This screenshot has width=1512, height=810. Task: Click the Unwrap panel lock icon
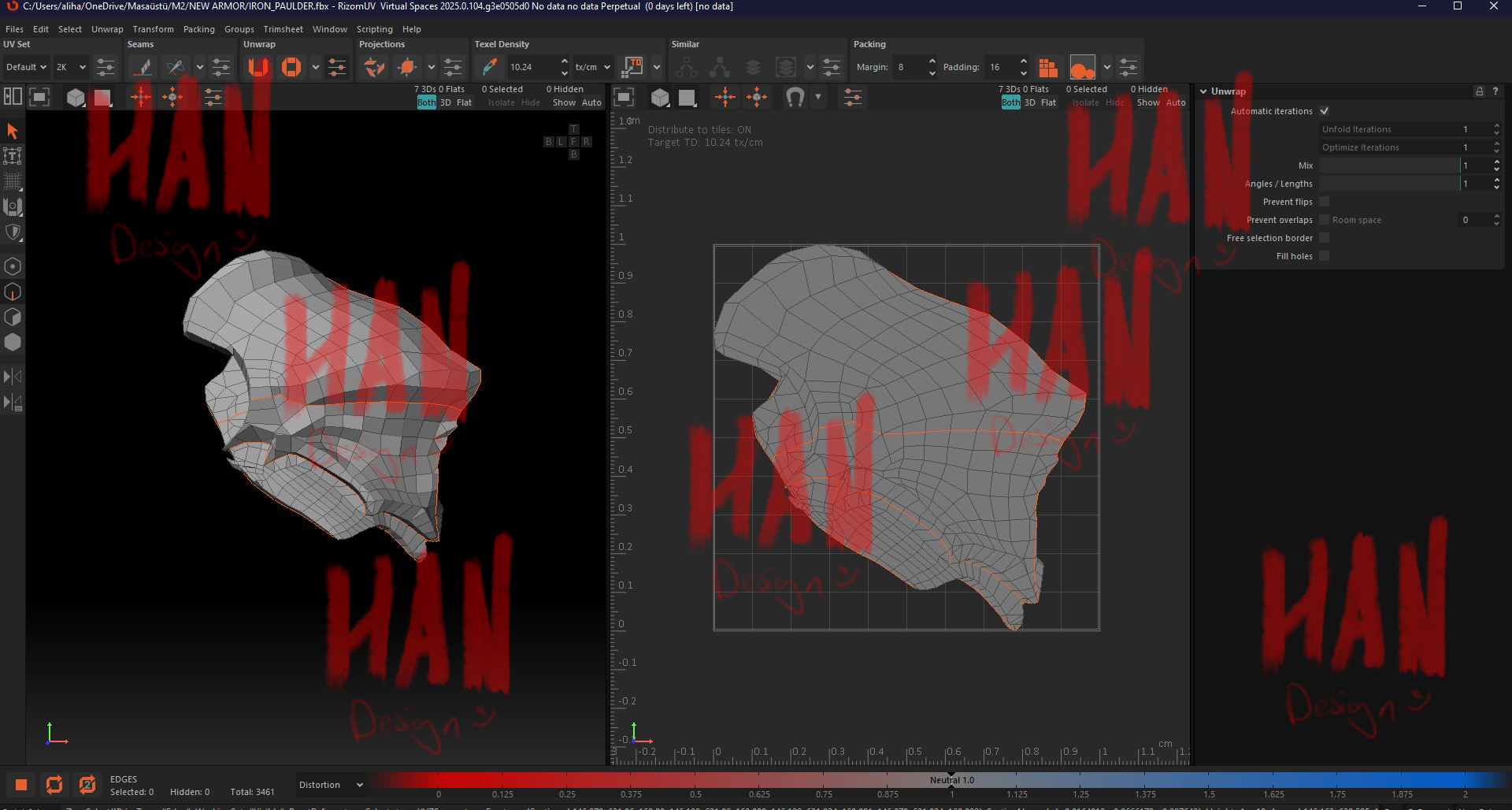[1480, 91]
